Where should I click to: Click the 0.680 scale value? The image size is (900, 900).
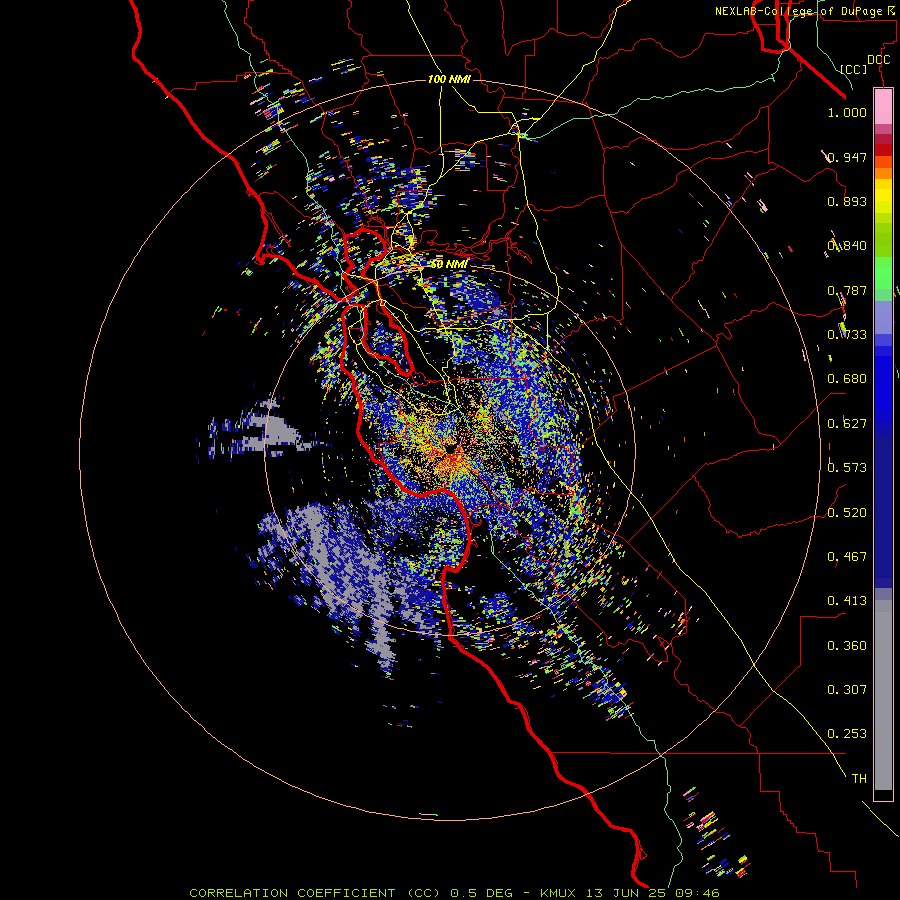point(847,379)
